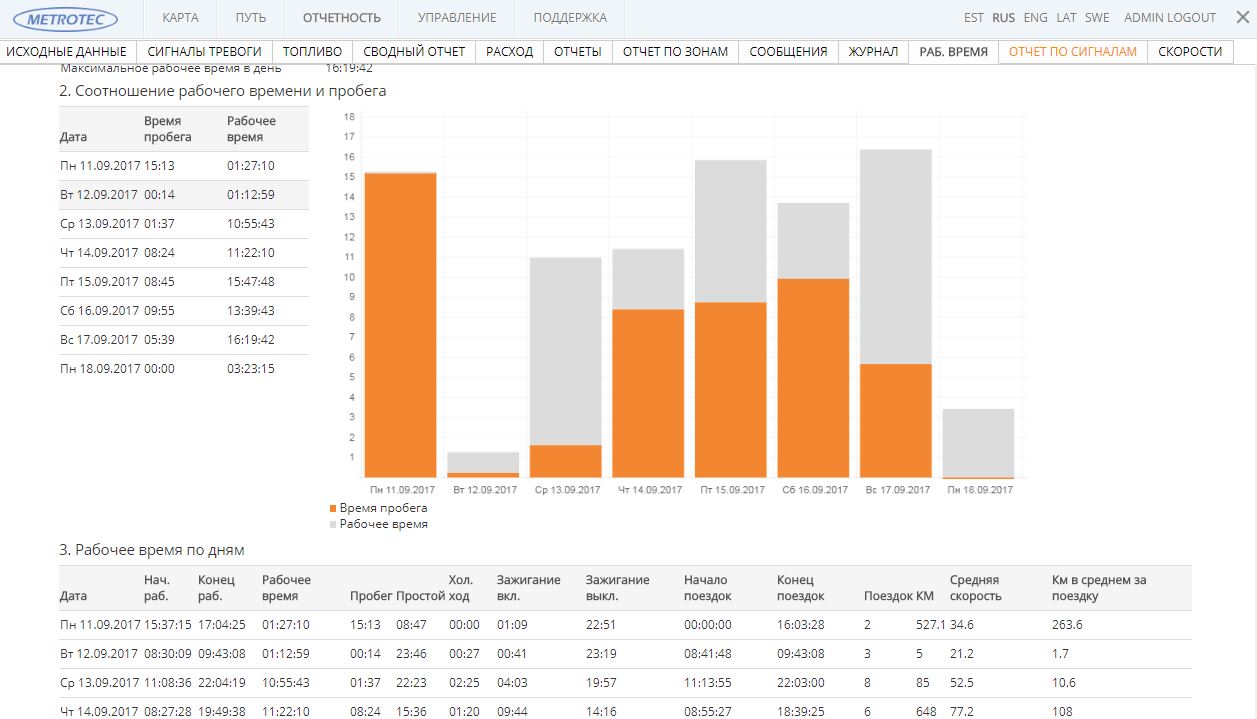Switch language to ENG
Viewport: 1257px width, 719px height.
[x=1035, y=18]
